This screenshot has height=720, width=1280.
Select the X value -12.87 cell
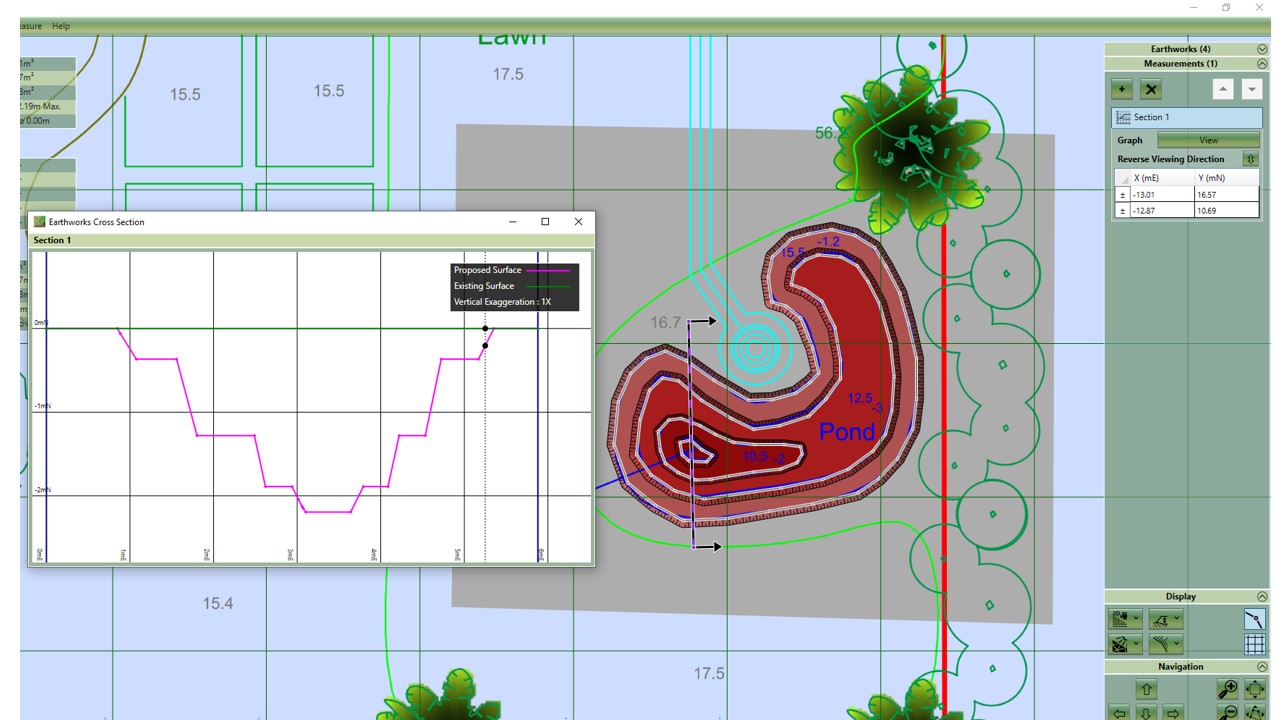[1162, 210]
